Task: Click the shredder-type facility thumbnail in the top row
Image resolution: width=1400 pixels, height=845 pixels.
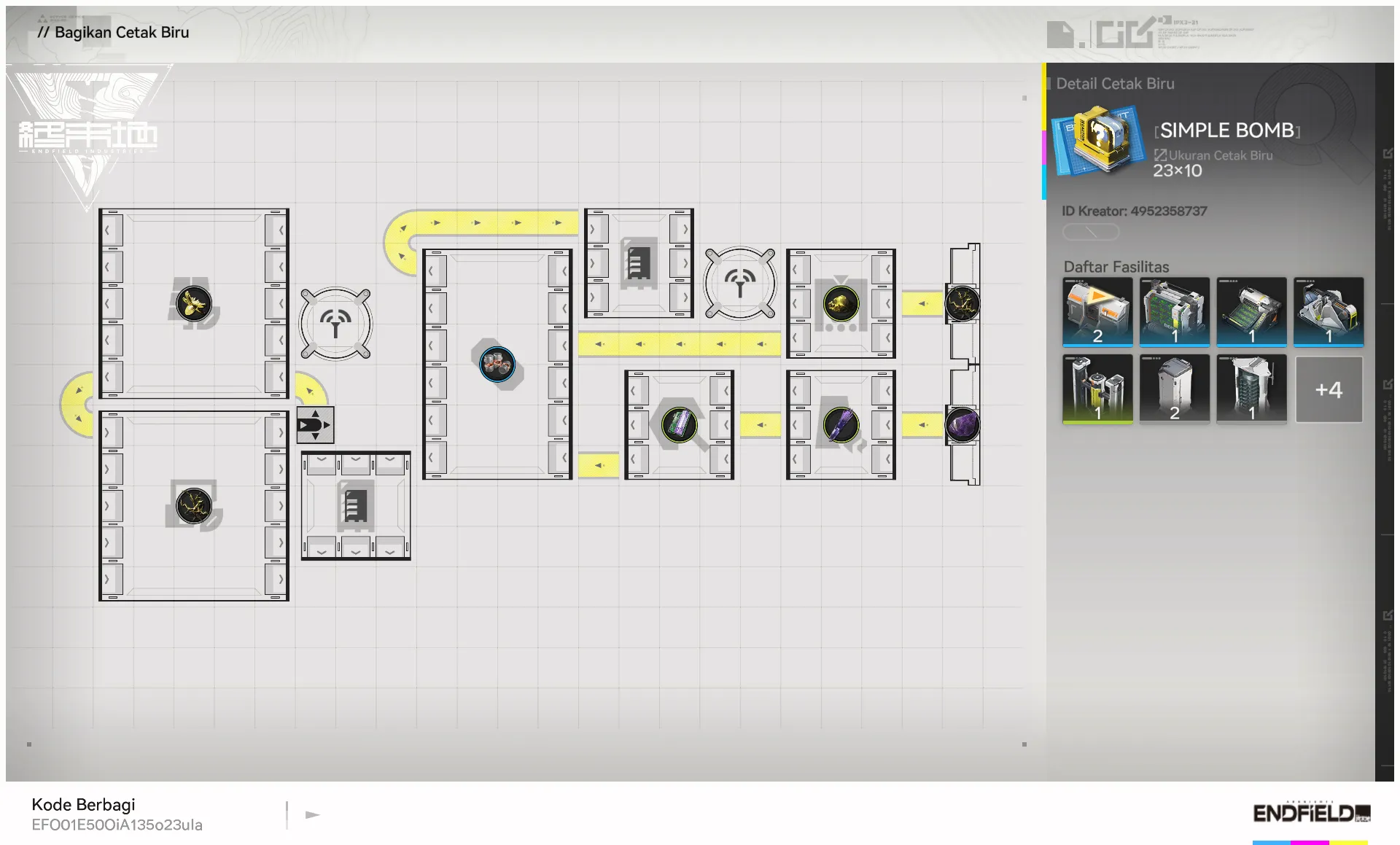Action: pos(1329,311)
